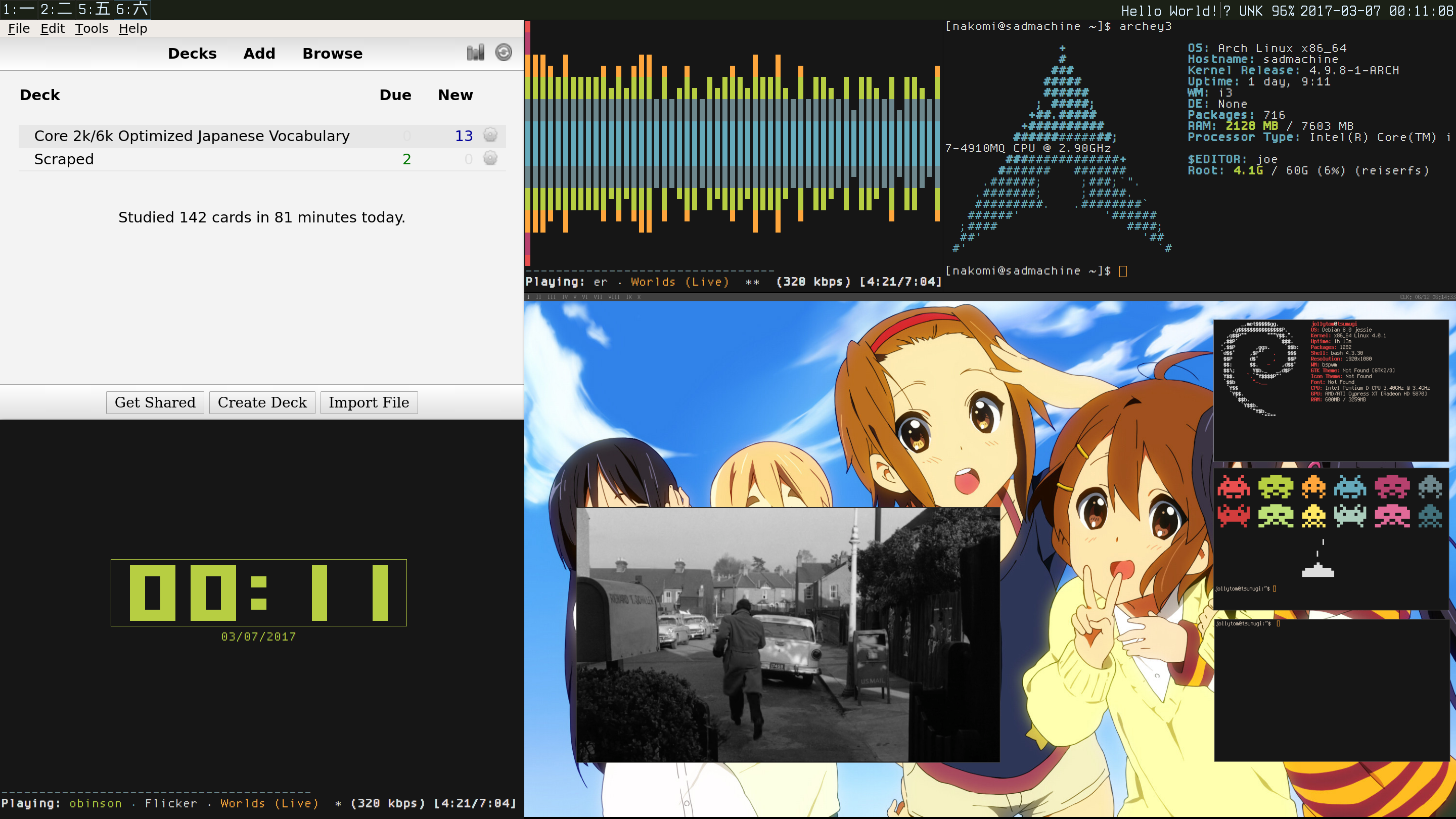Open the Anki statistics graph icon
This screenshot has width=1456, height=819.
pyautogui.click(x=475, y=53)
